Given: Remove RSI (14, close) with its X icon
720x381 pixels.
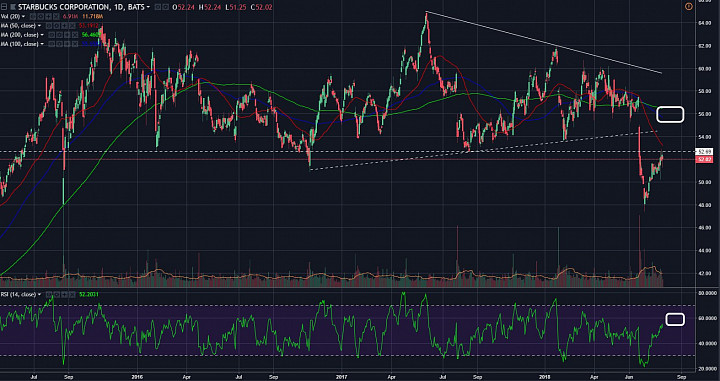Looking at the screenshot, I should point(72,294).
